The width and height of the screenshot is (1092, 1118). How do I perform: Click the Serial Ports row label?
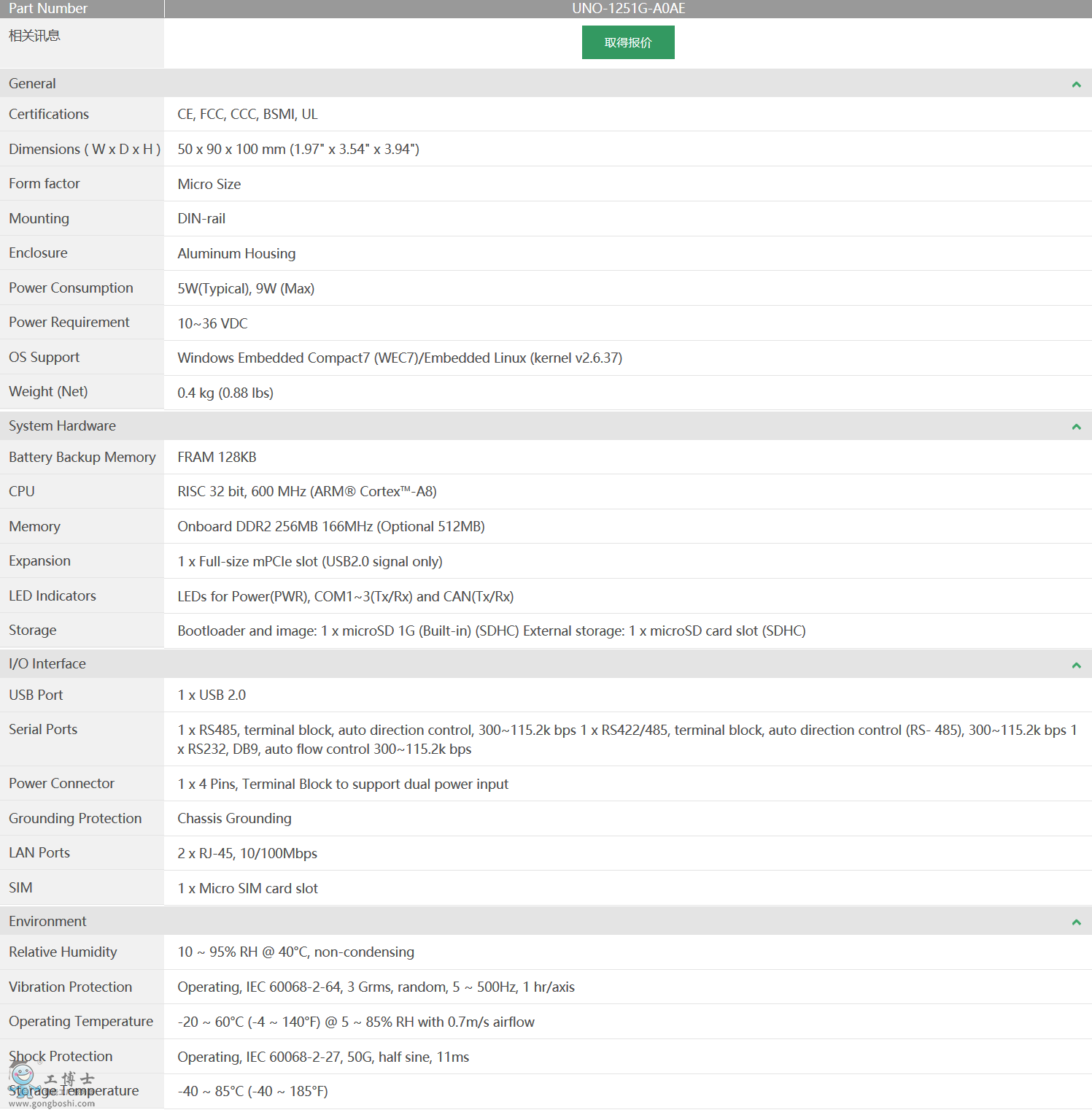coord(43,730)
